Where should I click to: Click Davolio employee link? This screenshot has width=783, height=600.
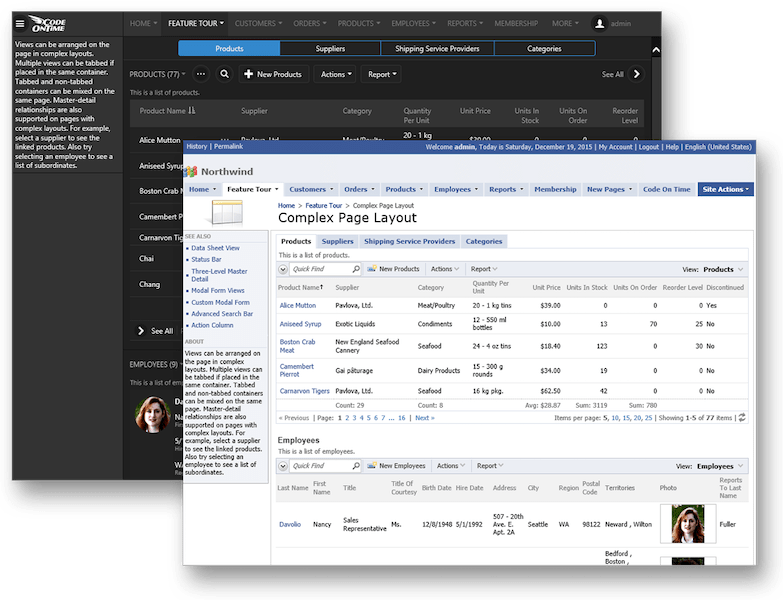point(290,525)
